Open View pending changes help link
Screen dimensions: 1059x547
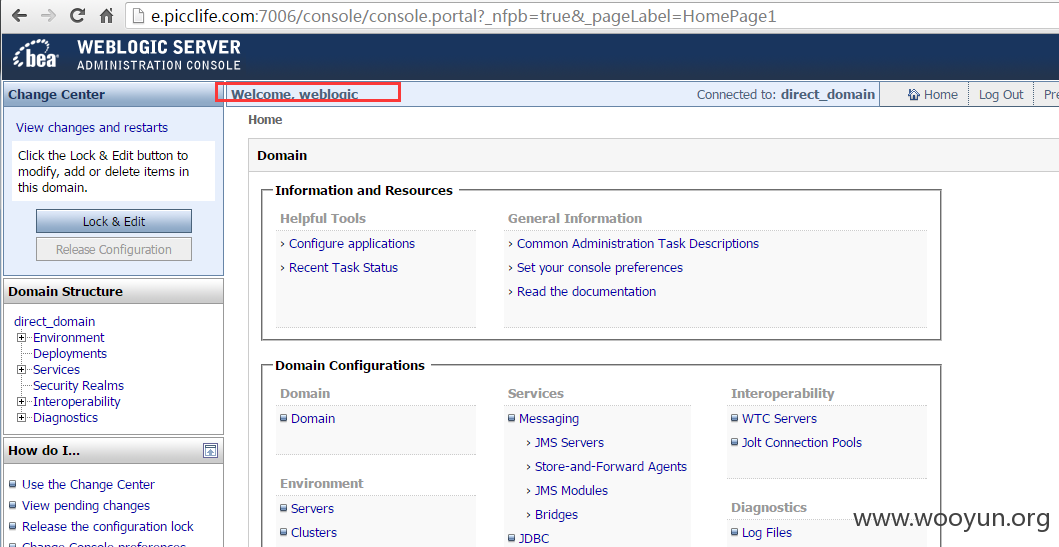tap(86, 505)
